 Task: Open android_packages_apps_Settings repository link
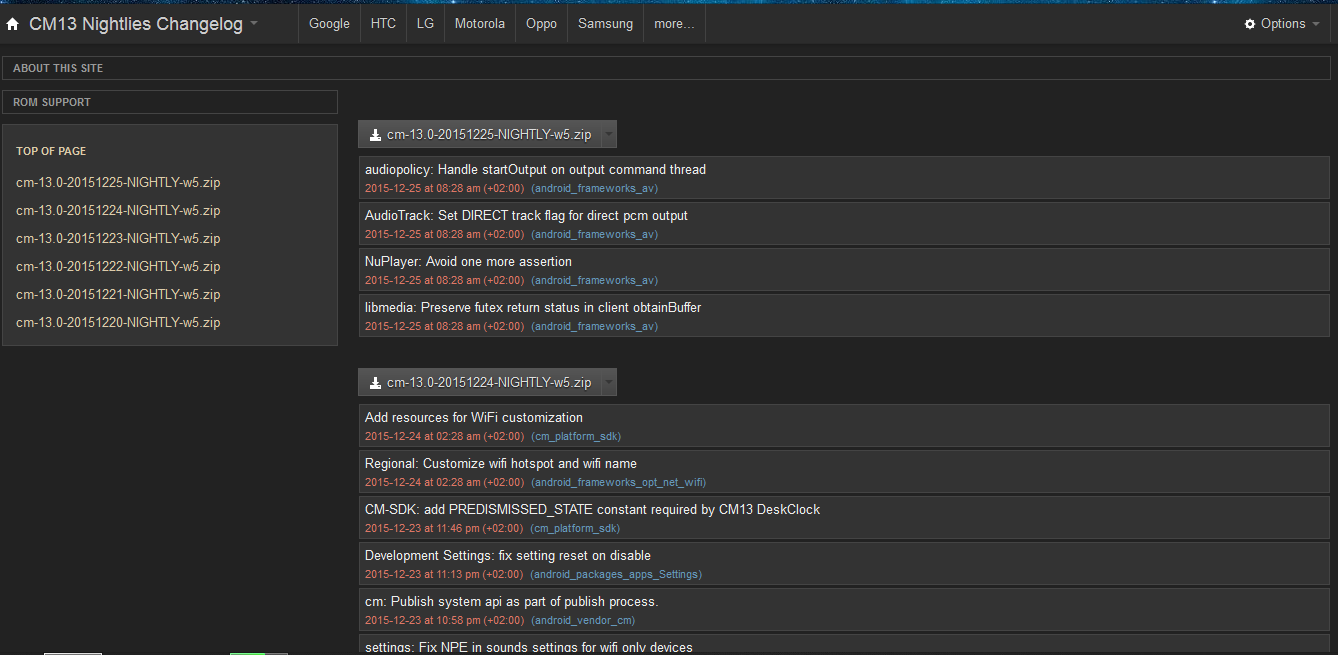[x=616, y=574]
